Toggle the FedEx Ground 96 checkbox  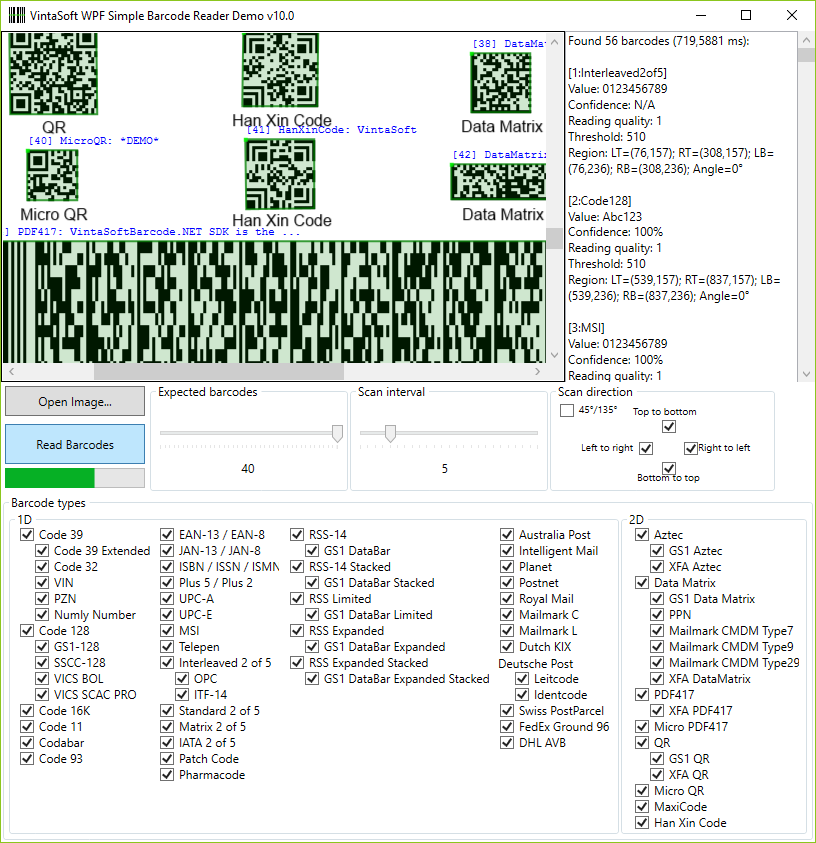[506, 726]
